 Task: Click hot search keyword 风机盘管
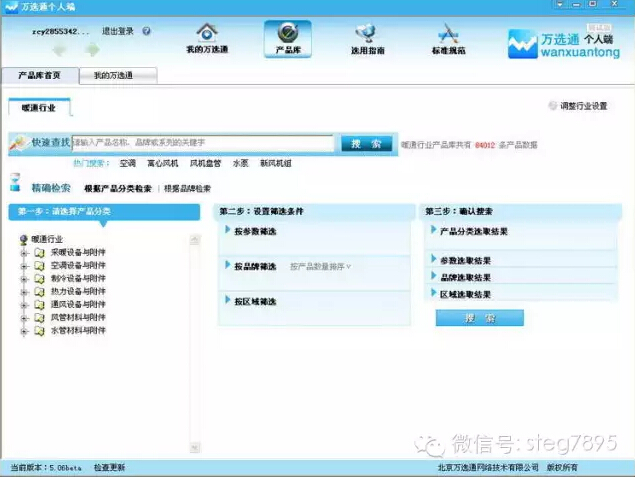click(x=206, y=163)
